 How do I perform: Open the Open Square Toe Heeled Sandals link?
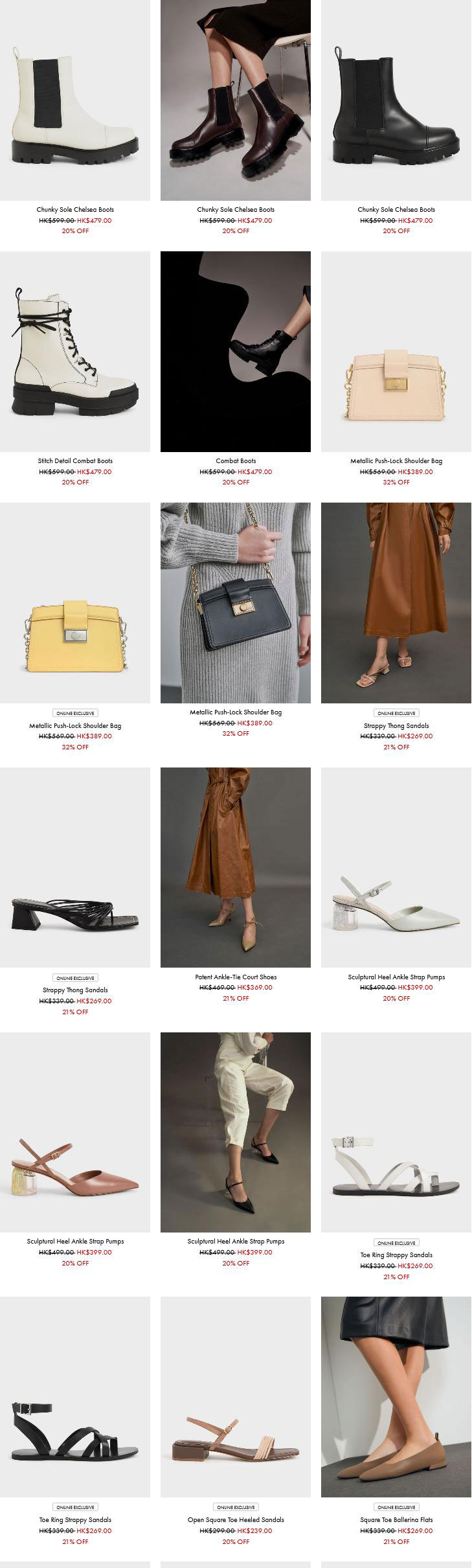click(x=236, y=1519)
